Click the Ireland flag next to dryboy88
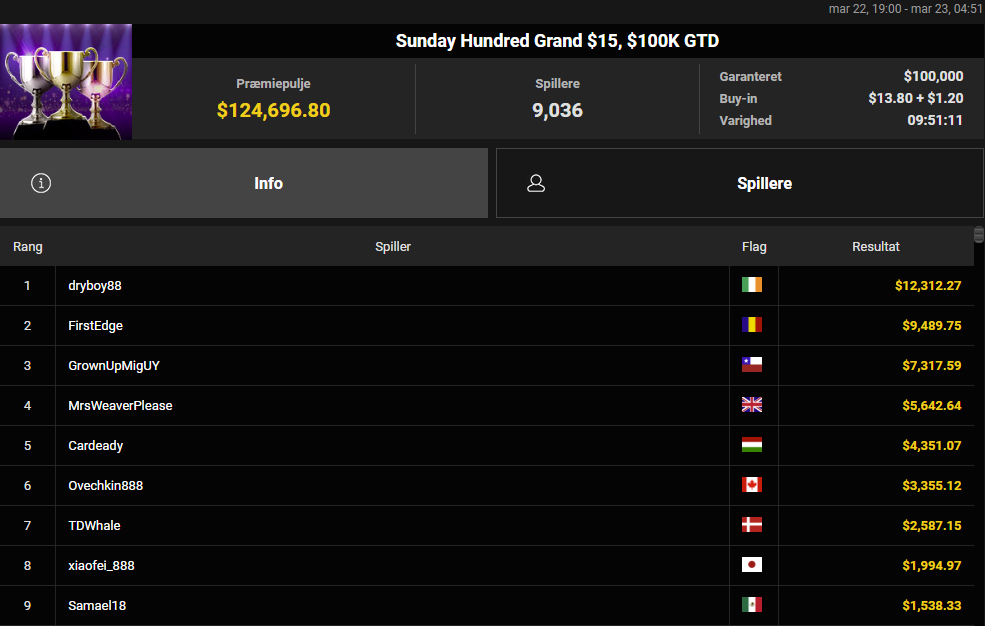This screenshot has width=985, height=626. [752, 285]
